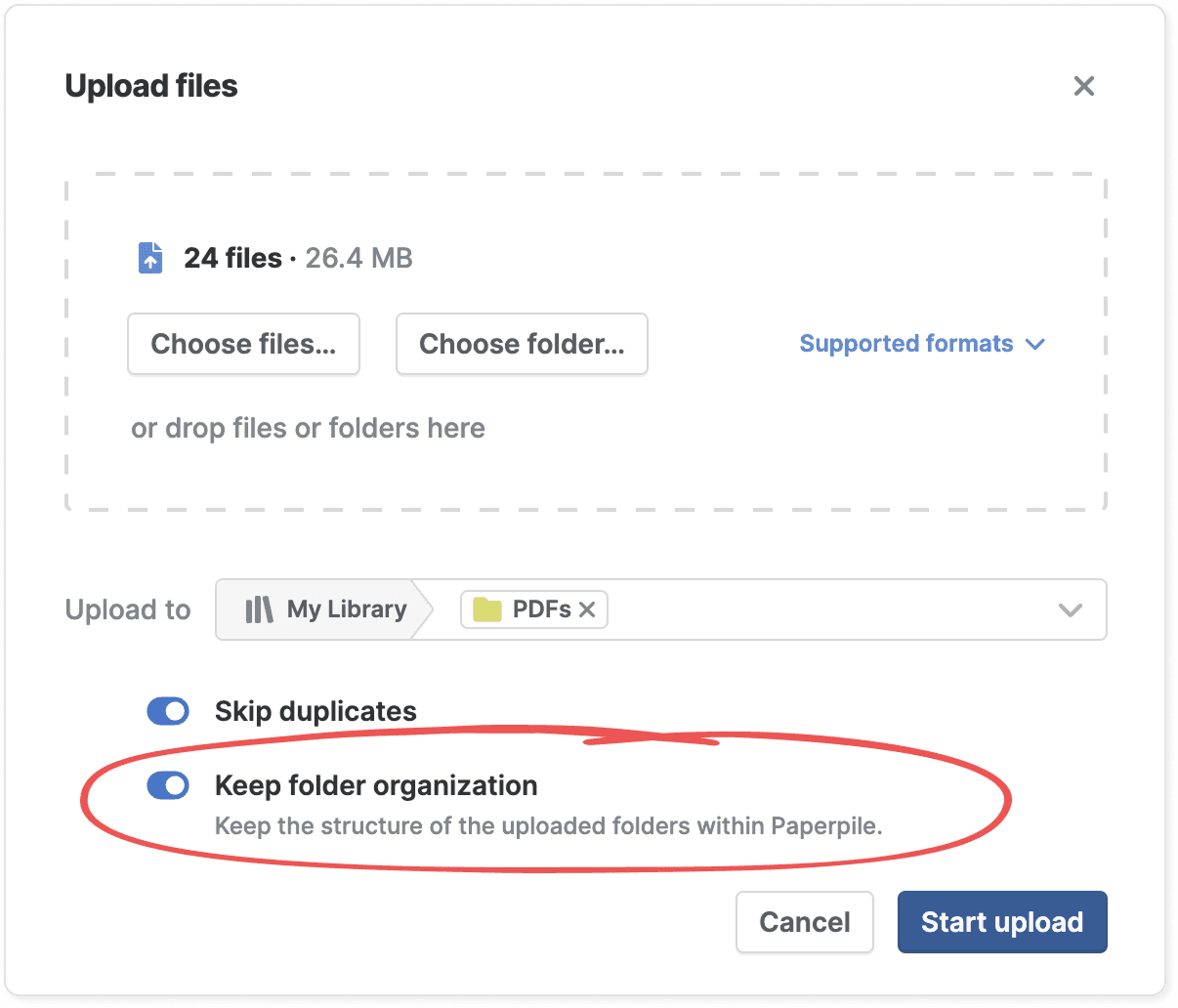Click the empty area of Upload to field
This screenshot has width=1178, height=1008.
tap(830, 609)
